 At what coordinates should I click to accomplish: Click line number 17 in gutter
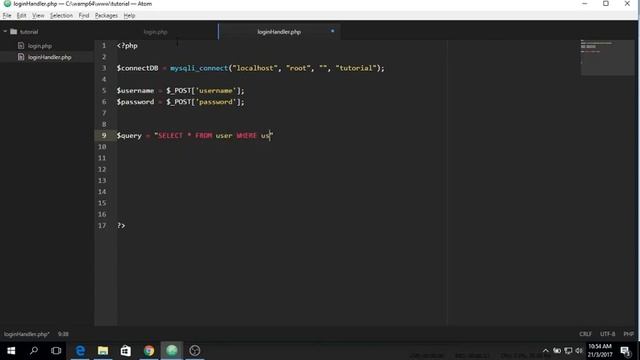102,225
